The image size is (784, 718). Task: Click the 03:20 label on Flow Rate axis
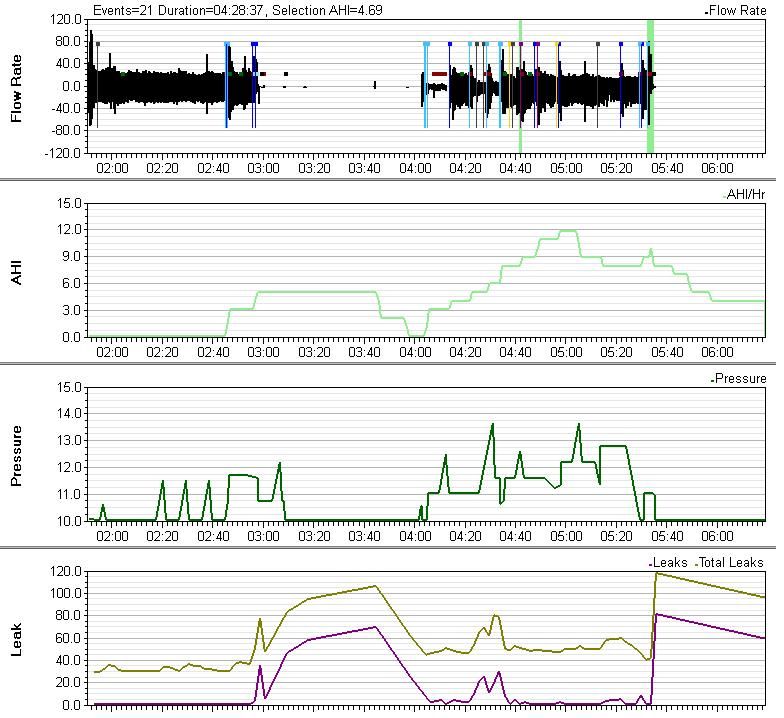tap(314, 168)
